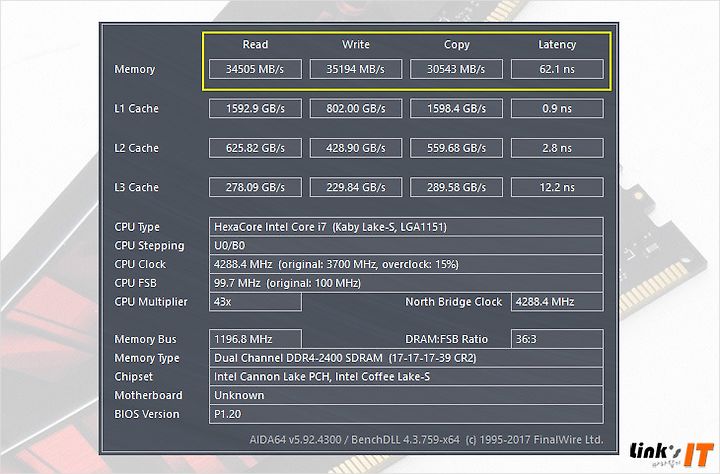Click L2 Cache read value 625.82 GB/s
Viewport: 720px width, 474px height.
coord(255,148)
